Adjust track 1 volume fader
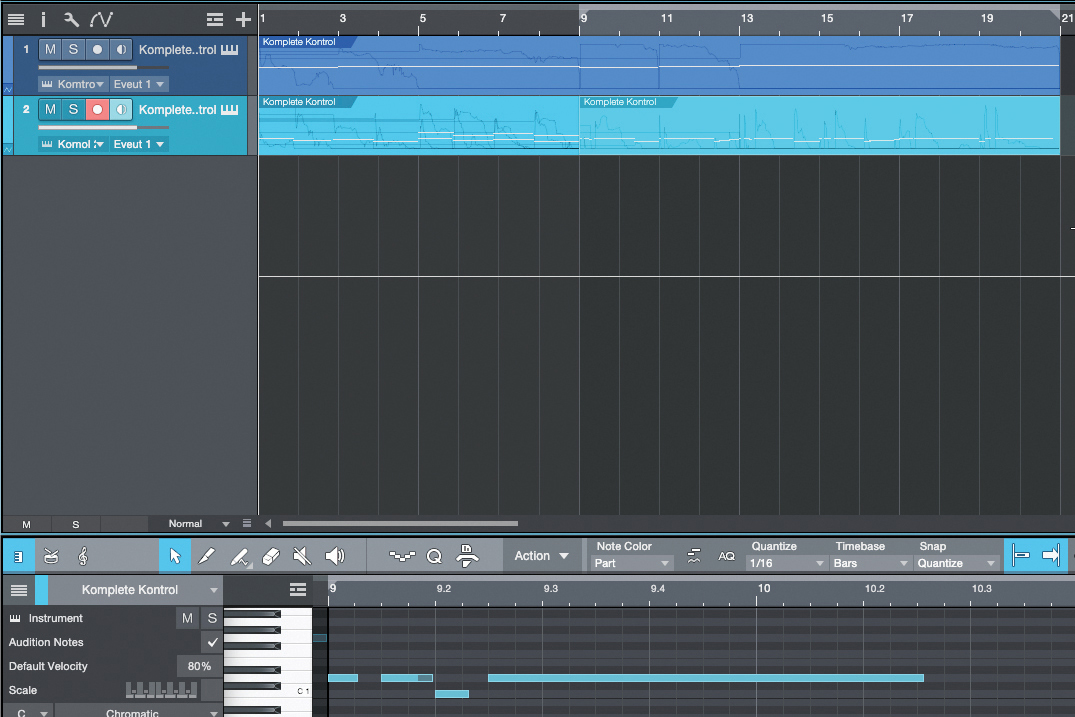 [x=103, y=67]
